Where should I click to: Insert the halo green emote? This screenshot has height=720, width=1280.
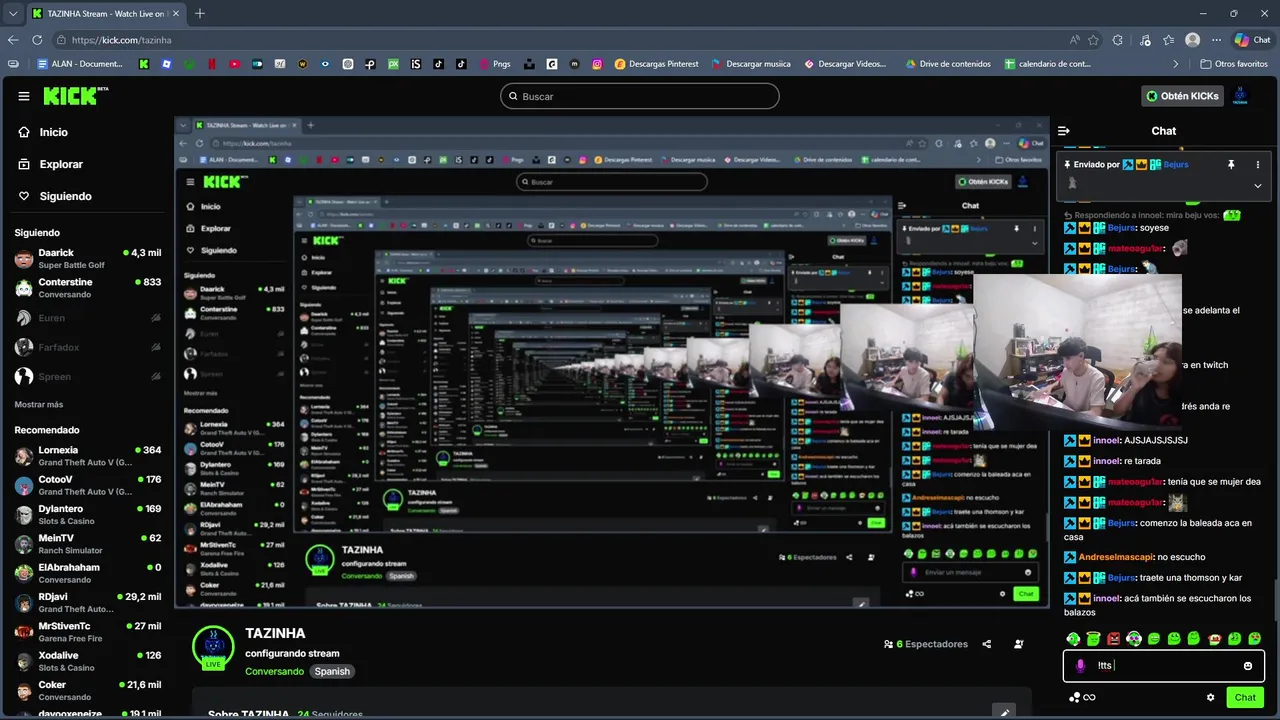click(x=1094, y=639)
